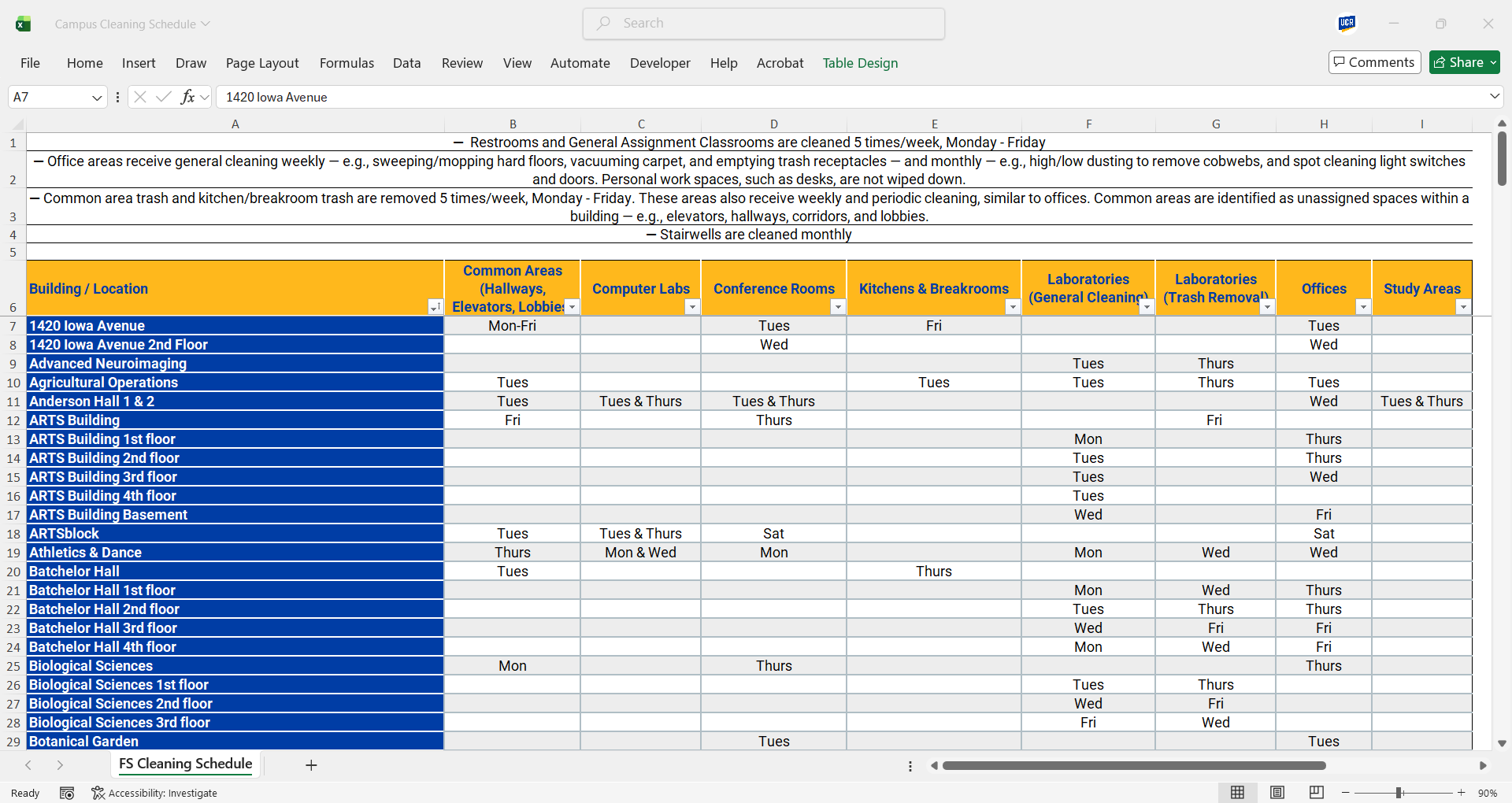The image size is (1512, 803).
Task: Select row 7 header
Action: tap(13, 326)
